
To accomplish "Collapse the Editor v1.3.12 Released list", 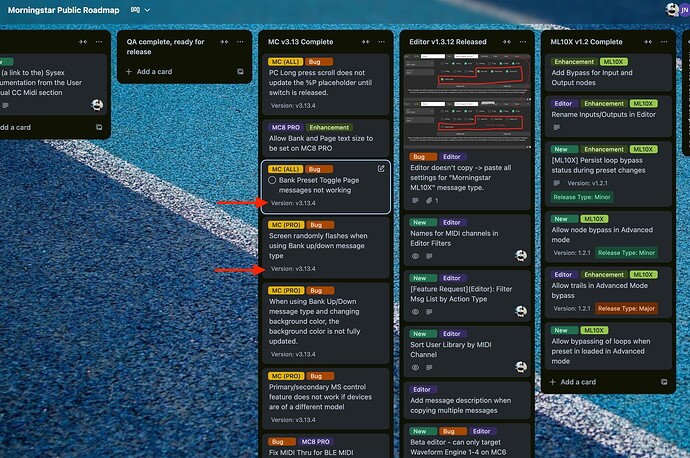I will point(507,42).
